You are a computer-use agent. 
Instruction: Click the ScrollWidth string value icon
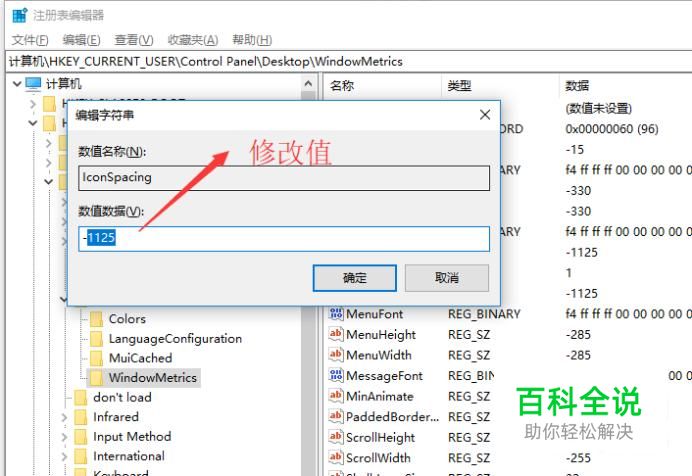[x=335, y=457]
